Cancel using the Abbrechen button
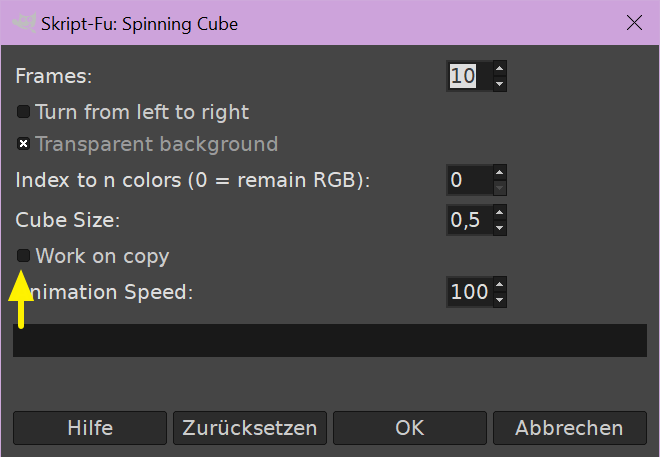The width and height of the screenshot is (660, 457). coord(569,428)
